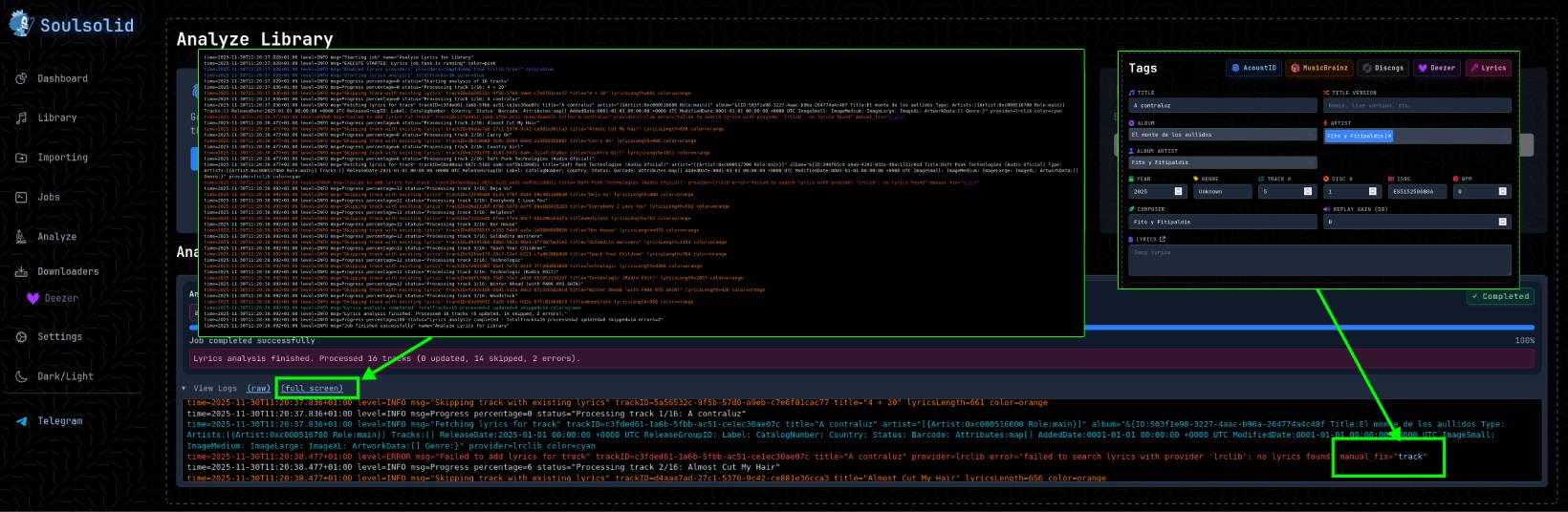This screenshot has height=512, width=1568.
Task: Remove the Fito y Fitipaldis artist tag
Action: pyautogui.click(x=1388, y=136)
